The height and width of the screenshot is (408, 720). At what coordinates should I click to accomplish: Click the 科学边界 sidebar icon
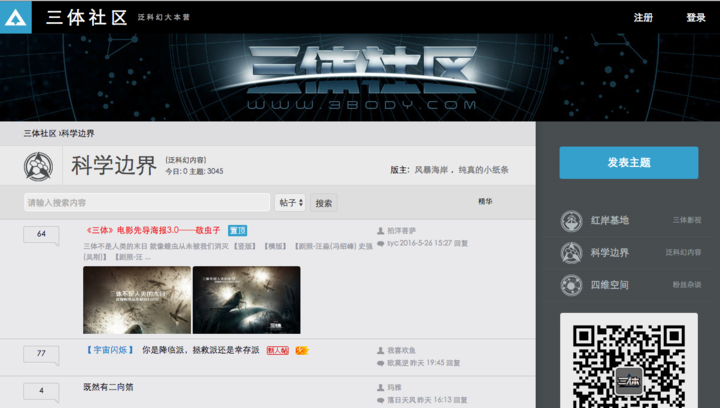pos(571,253)
